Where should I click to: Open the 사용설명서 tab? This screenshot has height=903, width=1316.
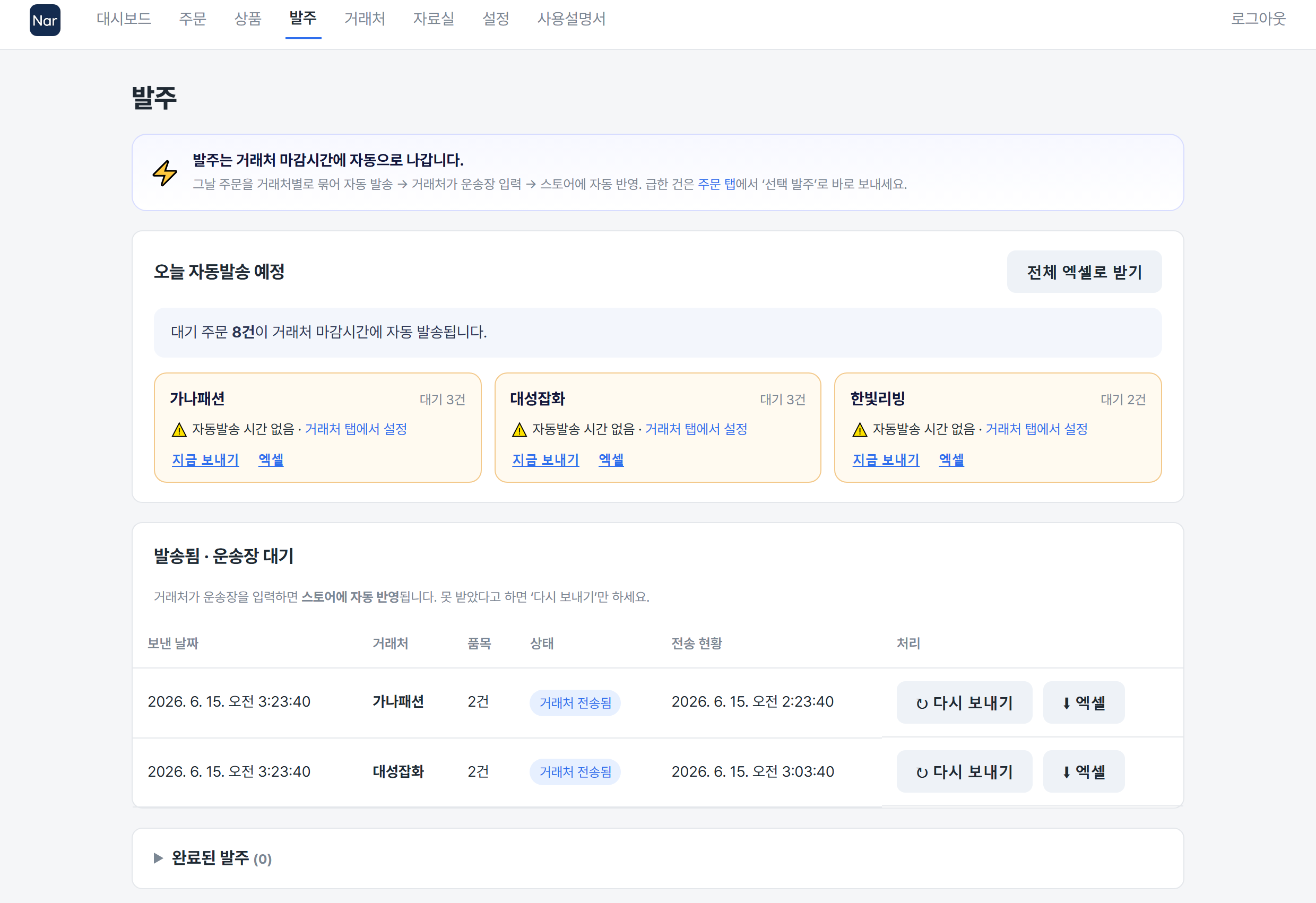click(x=572, y=19)
